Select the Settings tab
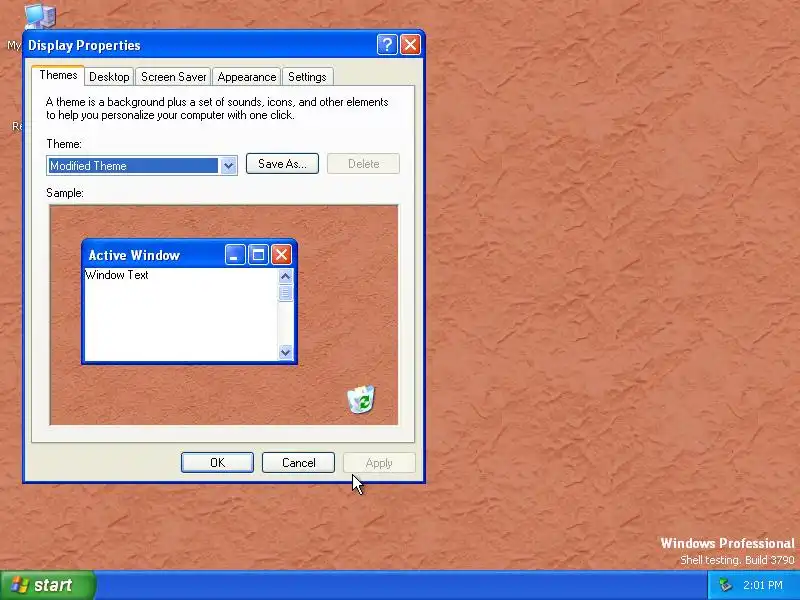The image size is (800, 600). click(x=307, y=77)
